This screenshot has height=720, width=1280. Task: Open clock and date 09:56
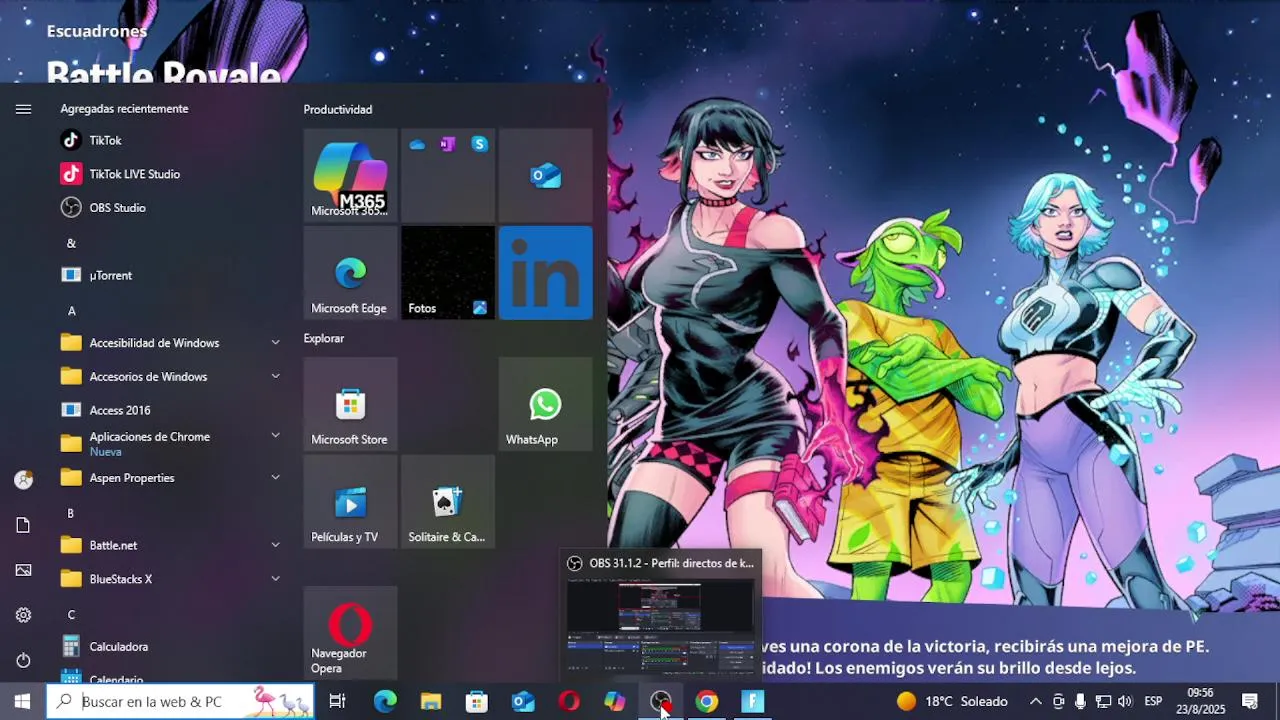click(x=1201, y=702)
